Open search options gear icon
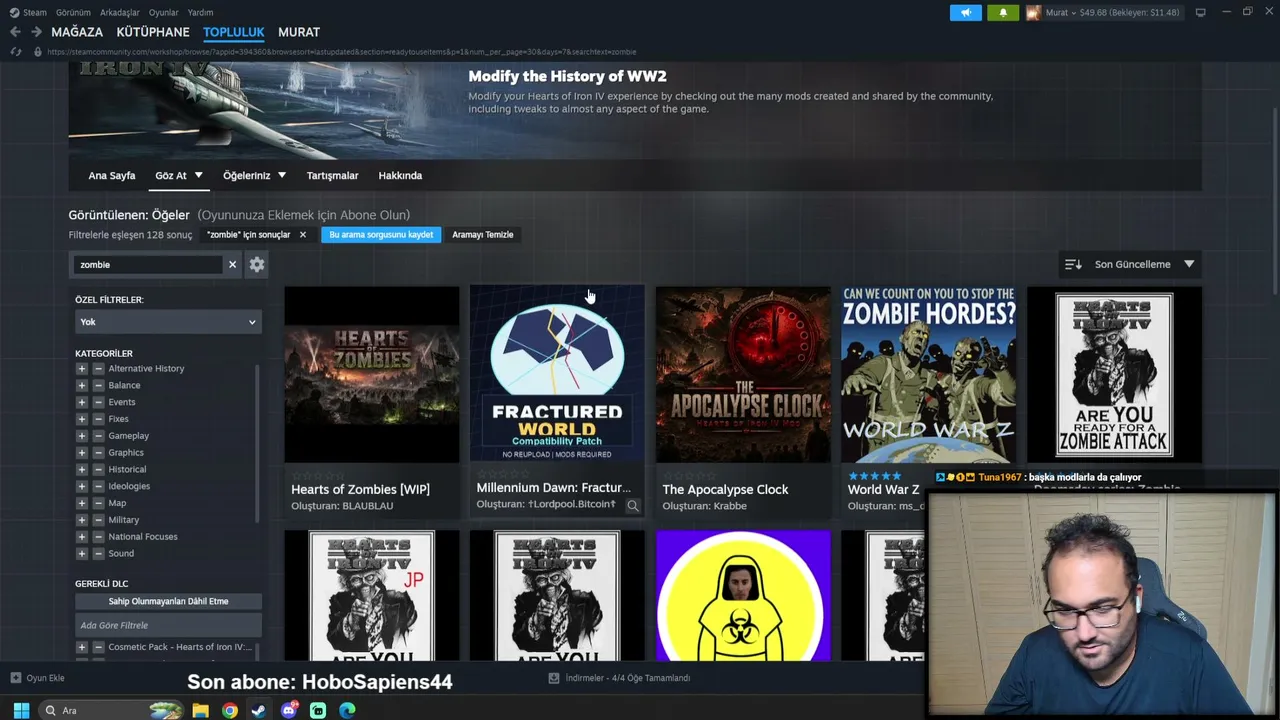This screenshot has width=1280, height=720. [257, 264]
